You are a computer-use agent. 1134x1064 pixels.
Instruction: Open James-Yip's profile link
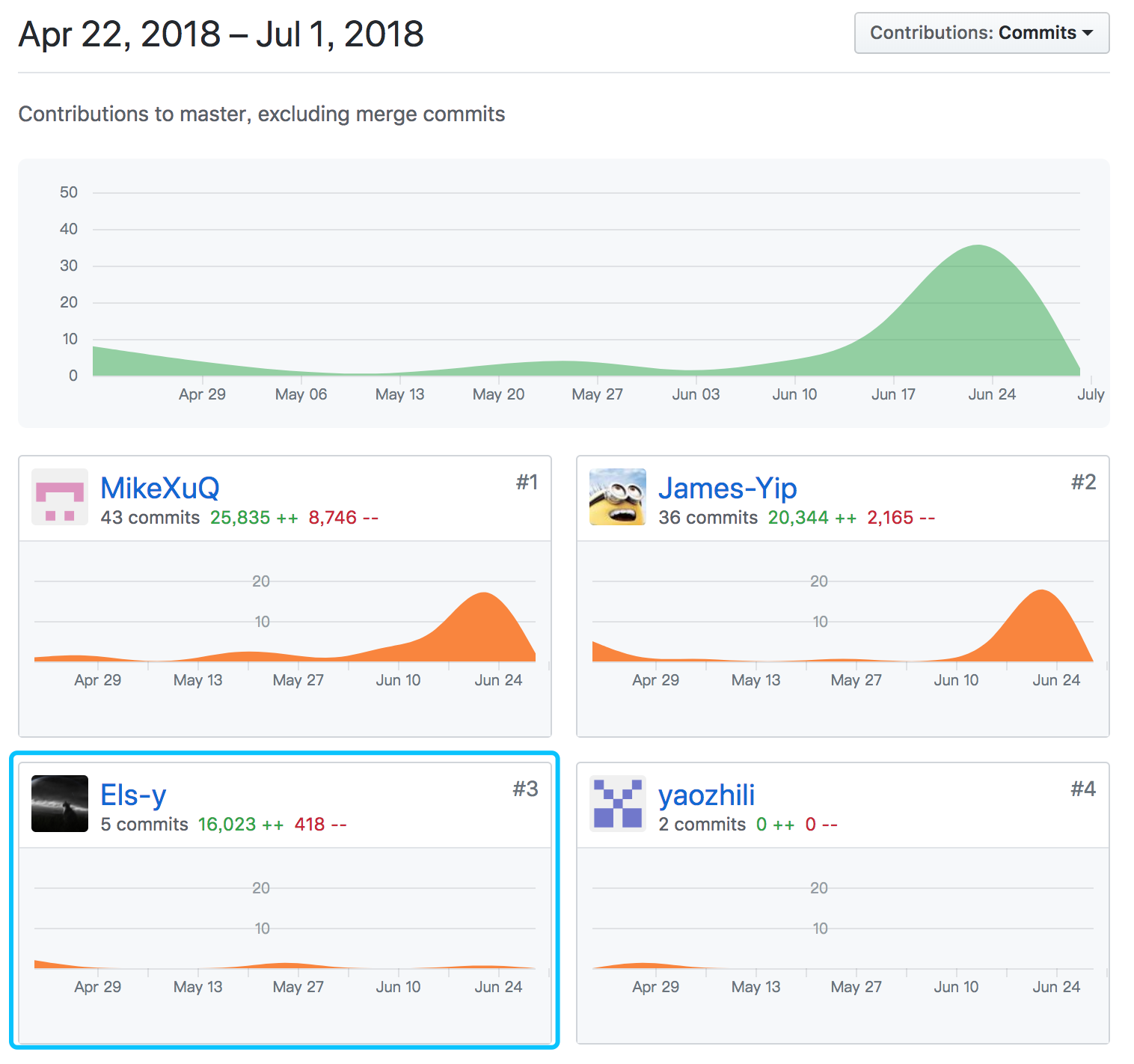[x=727, y=488]
